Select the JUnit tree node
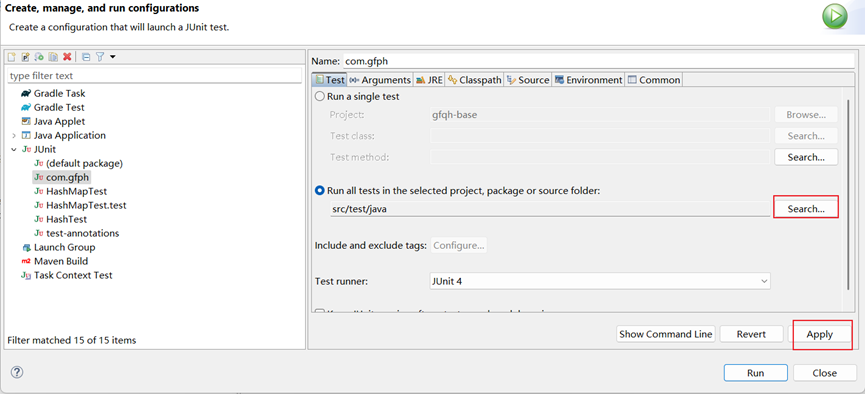 pos(45,149)
